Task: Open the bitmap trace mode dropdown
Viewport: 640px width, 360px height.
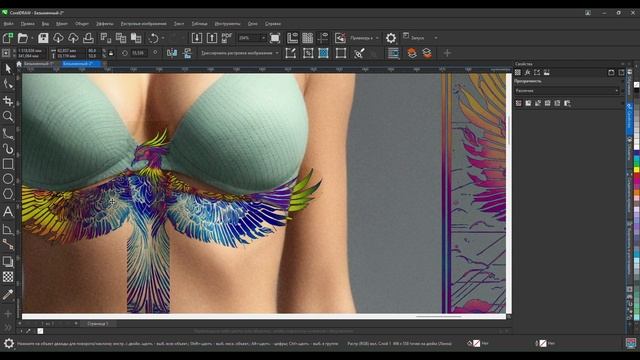Action: point(240,53)
